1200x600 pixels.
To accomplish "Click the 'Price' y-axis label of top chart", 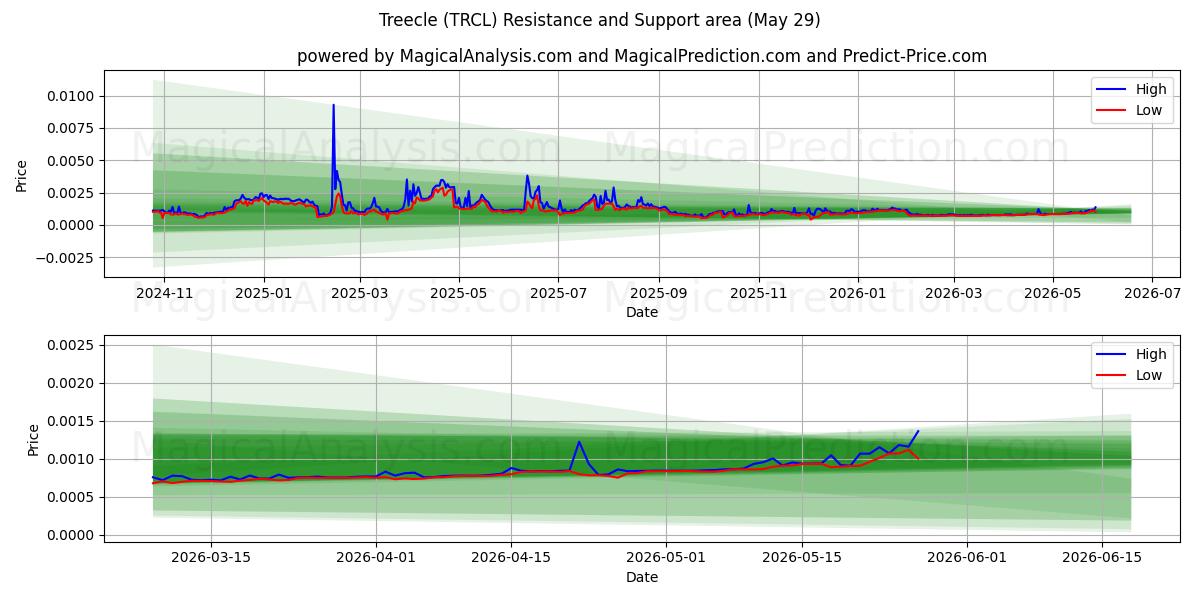I will (22, 174).
